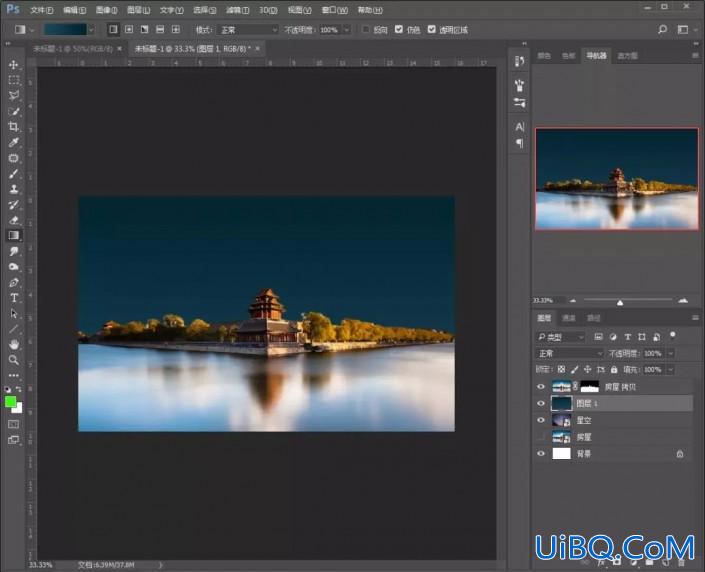This screenshot has height=572, width=705.
Task: Choose diamond gradient style
Action: [x=176, y=30]
